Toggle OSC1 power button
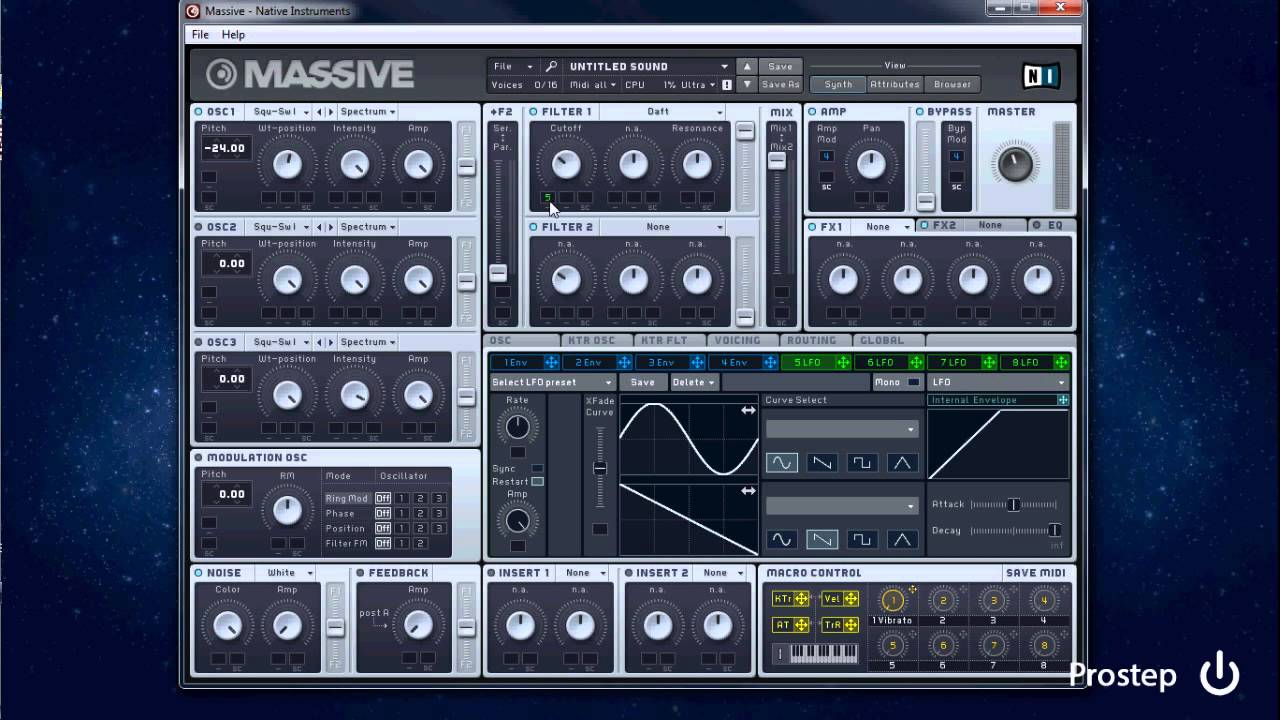 (x=199, y=112)
